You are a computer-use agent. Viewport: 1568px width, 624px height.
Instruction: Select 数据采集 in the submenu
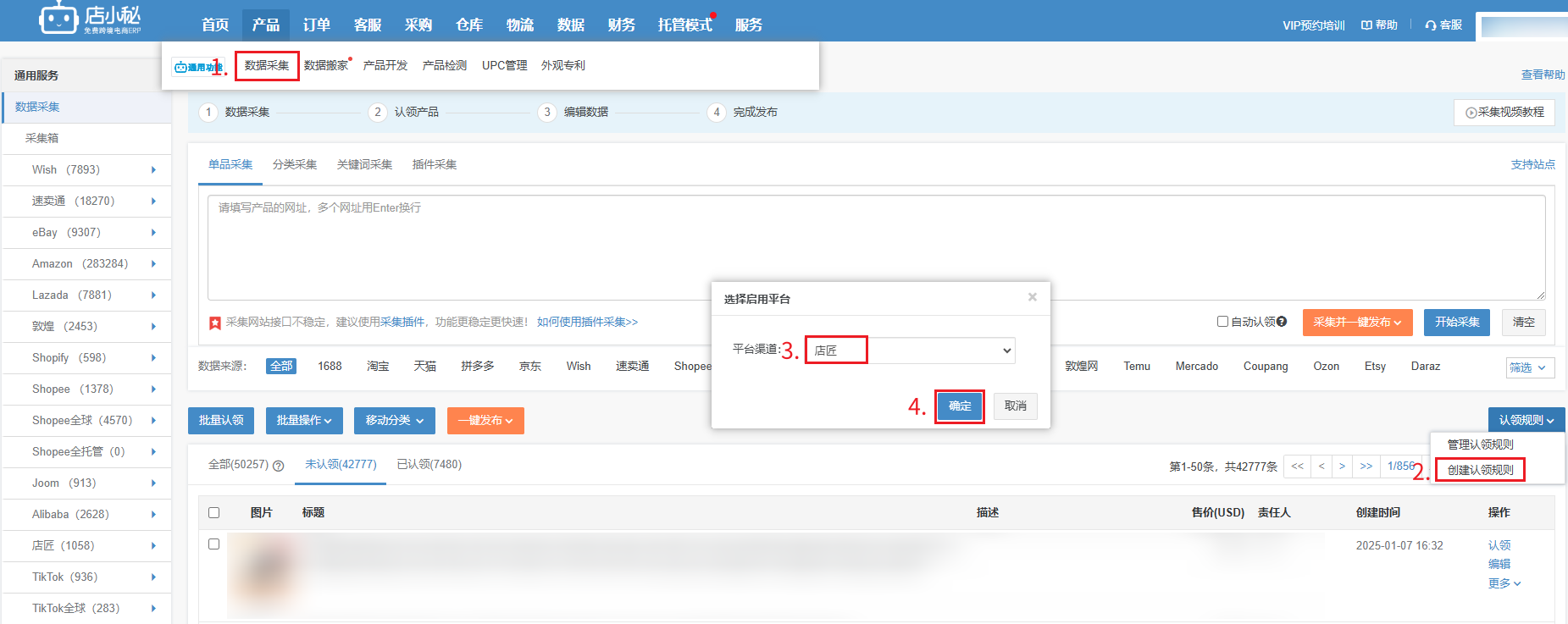pyautogui.click(x=267, y=65)
